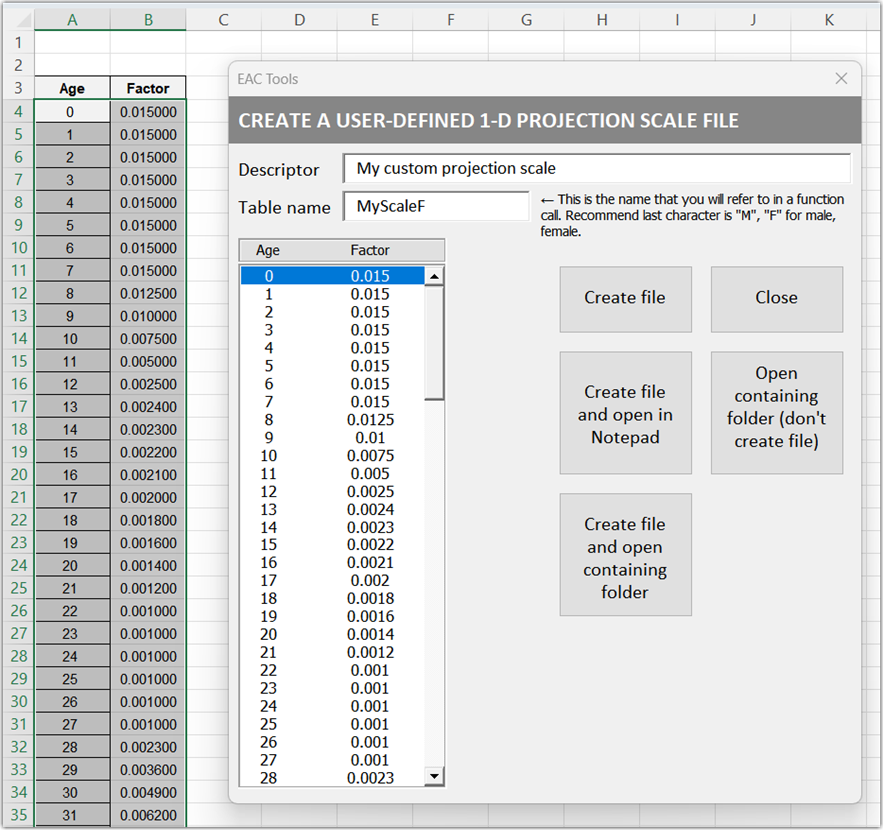Click Create file and open in Notepad
The height and width of the screenshot is (831, 884).
coord(625,413)
